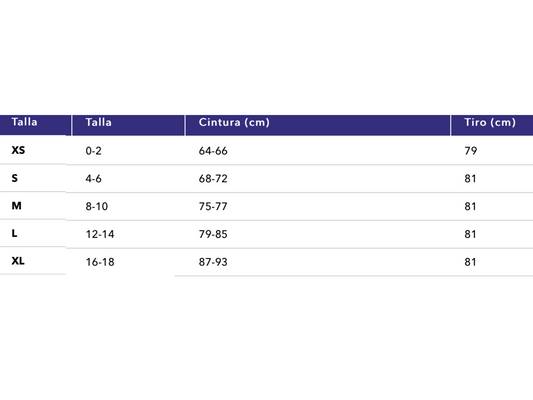Select the Tiro (cm) column header
The image size is (533, 400).
click(x=490, y=122)
